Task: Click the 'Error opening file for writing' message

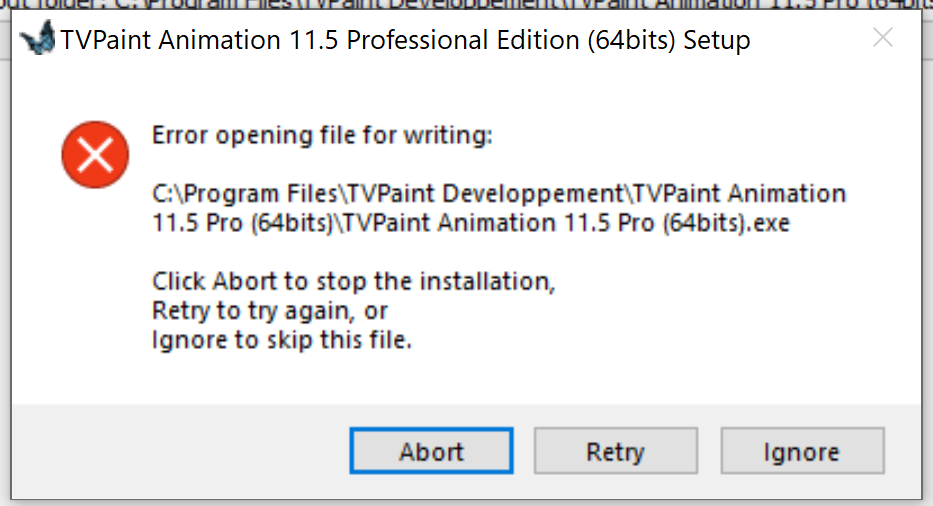Action: [x=322, y=136]
